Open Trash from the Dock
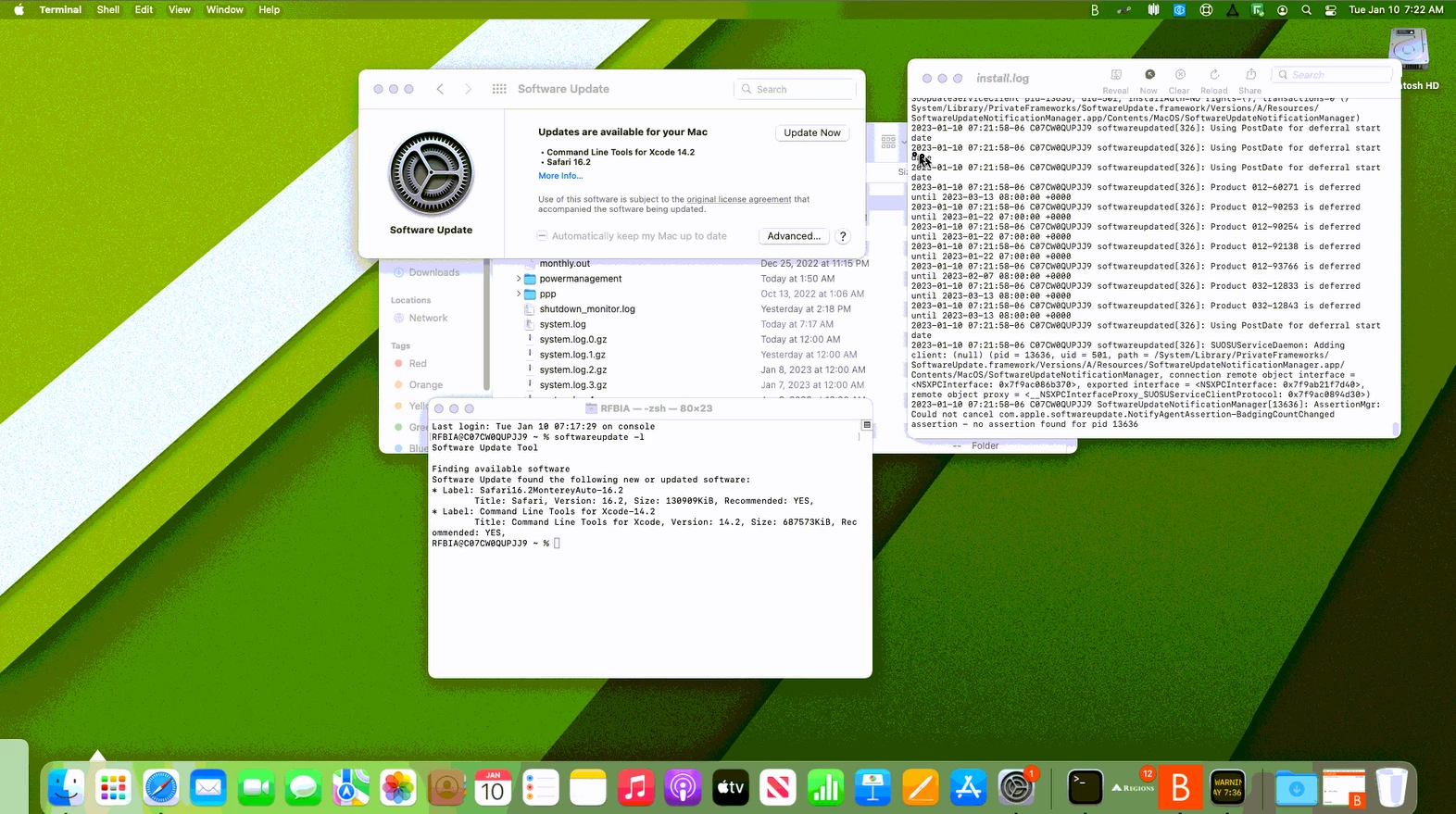The height and width of the screenshot is (814, 1456). pos(1391,788)
